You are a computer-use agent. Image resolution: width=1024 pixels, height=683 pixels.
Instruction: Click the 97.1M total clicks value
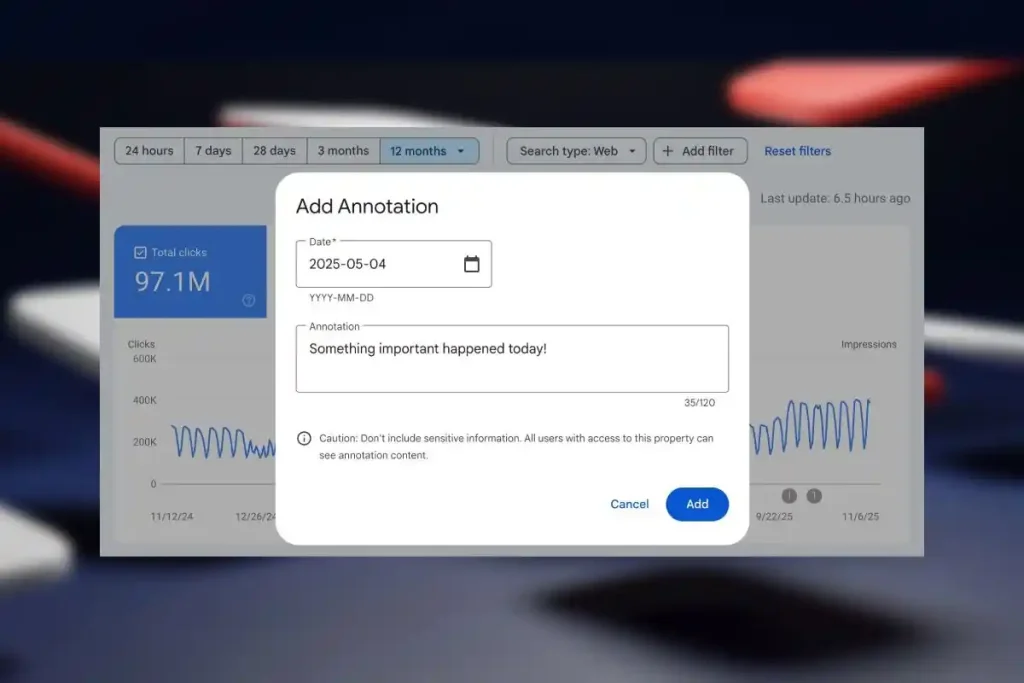(173, 282)
